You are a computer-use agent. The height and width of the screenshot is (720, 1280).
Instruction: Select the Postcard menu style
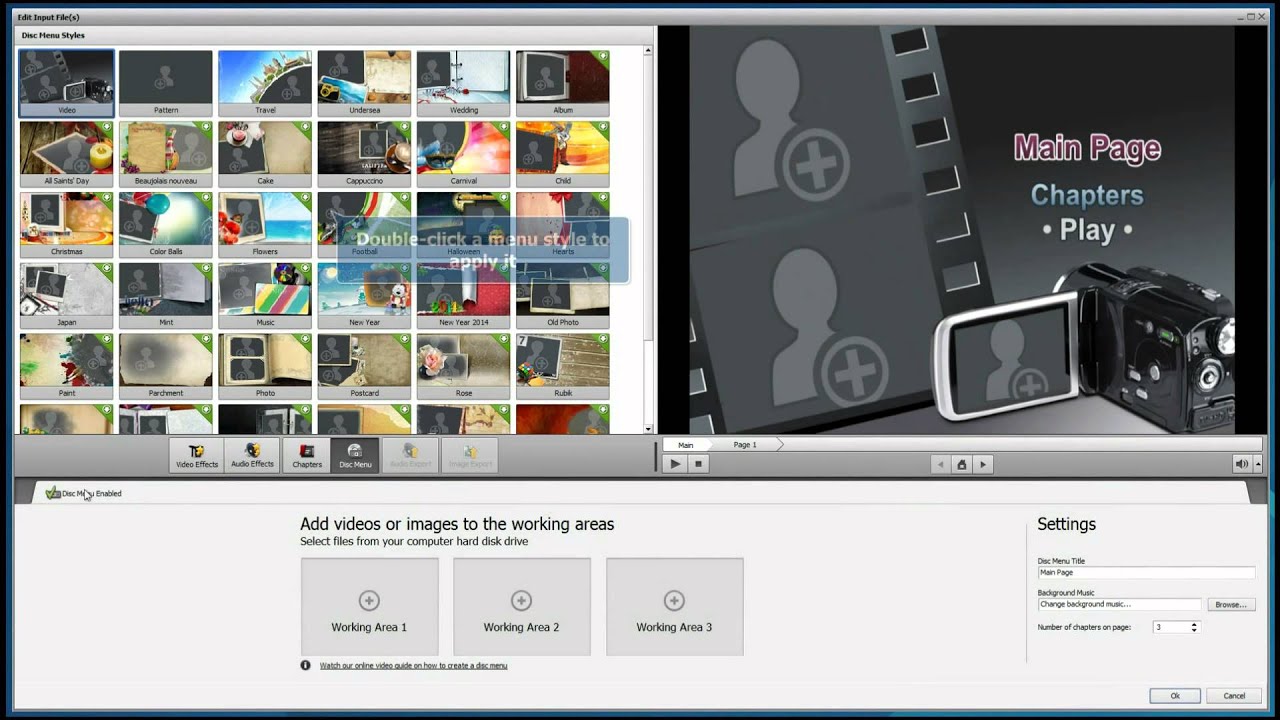pos(364,367)
